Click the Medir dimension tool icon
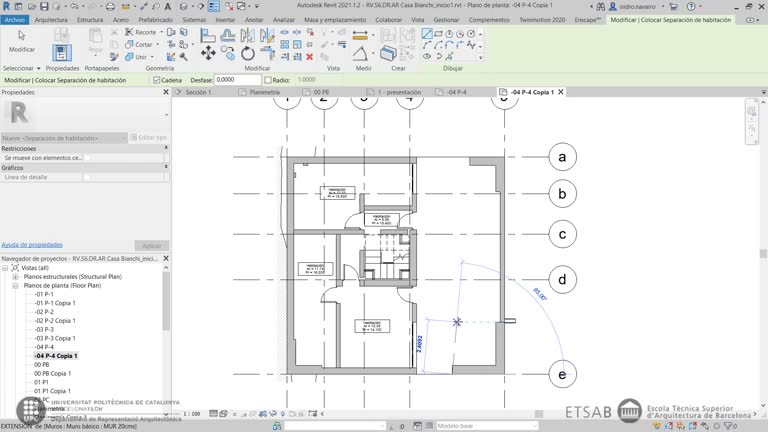 point(361,52)
